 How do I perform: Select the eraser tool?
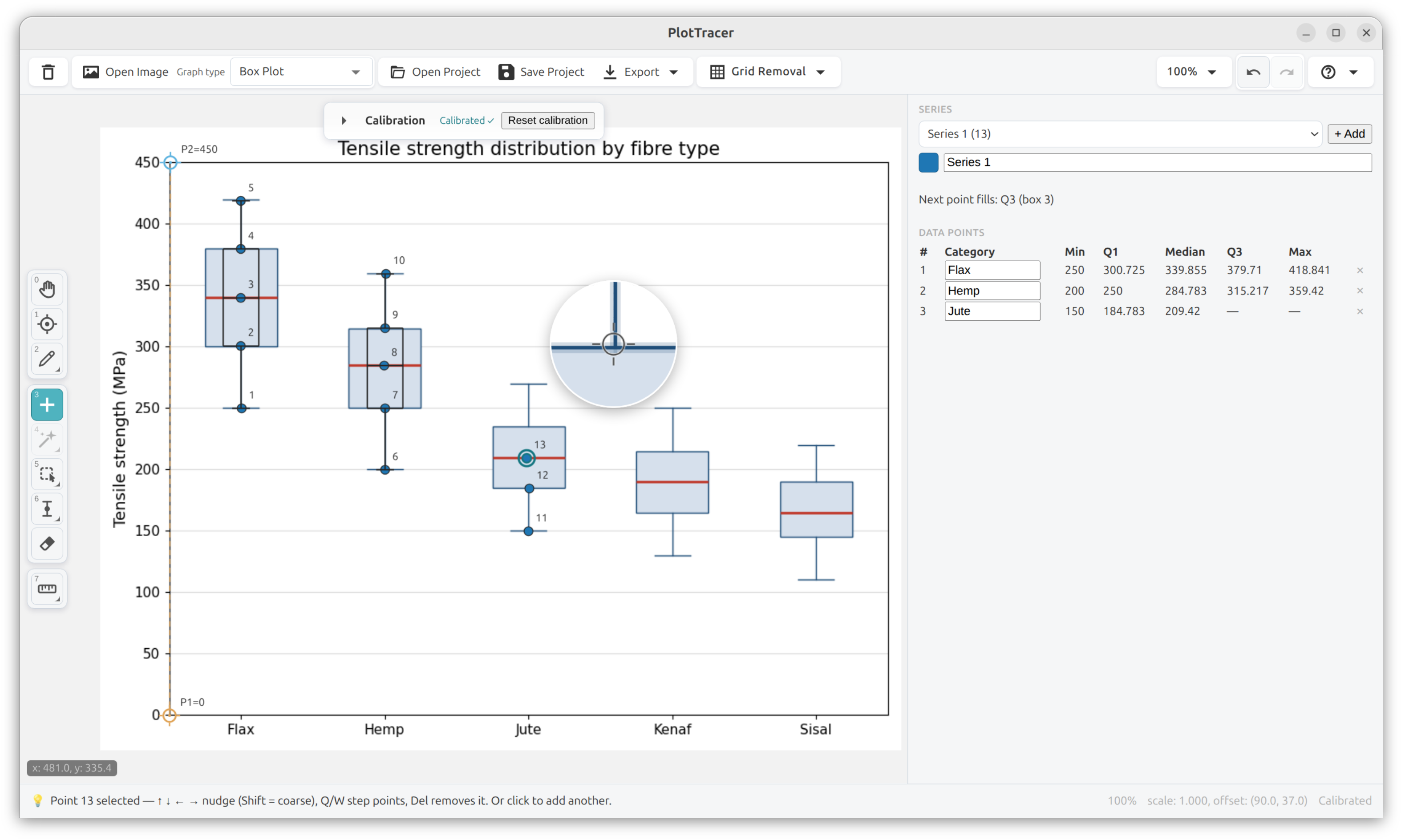coord(47,543)
